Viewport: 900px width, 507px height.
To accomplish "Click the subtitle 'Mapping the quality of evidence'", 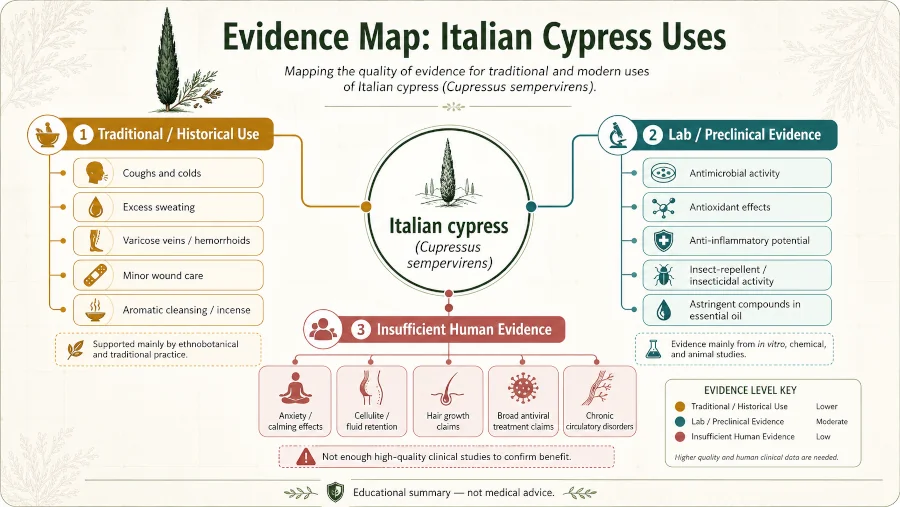I will 467,79.
